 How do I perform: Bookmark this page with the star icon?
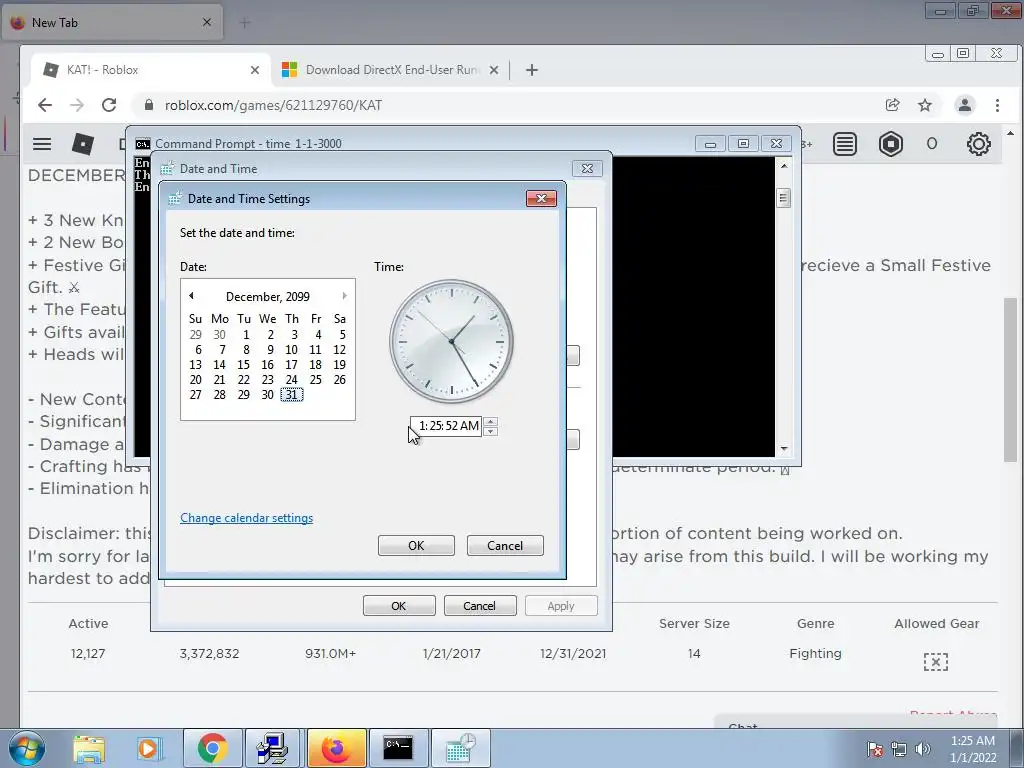(x=925, y=105)
